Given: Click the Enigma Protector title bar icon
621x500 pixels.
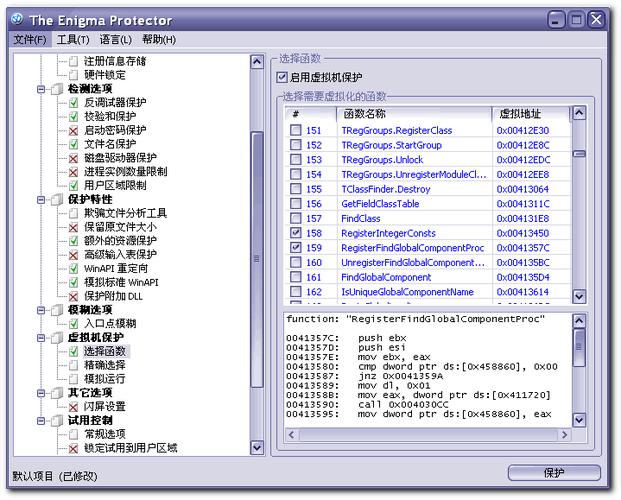Looking at the screenshot, I should tap(18, 19).
